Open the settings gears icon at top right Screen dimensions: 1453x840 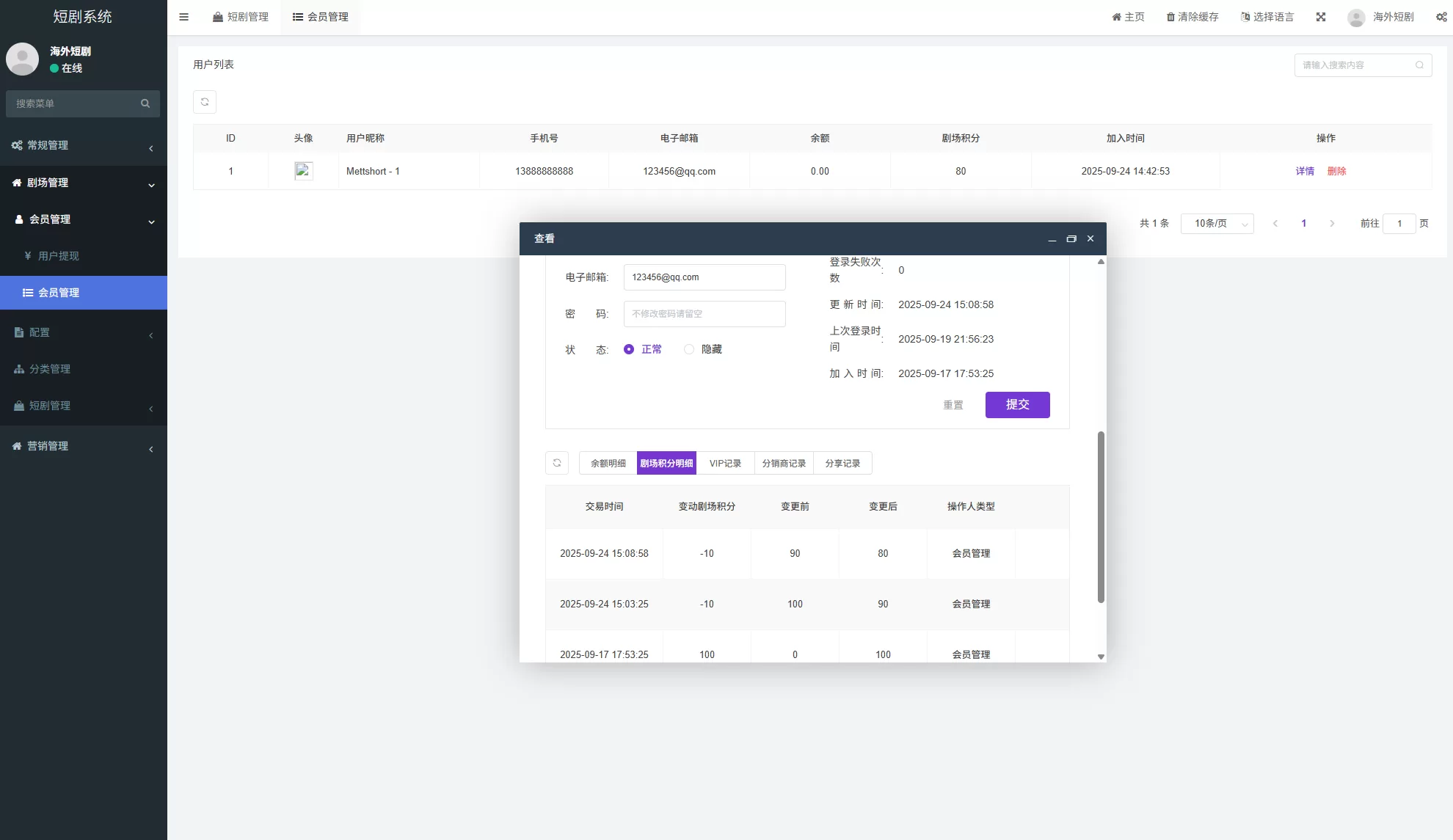coord(1441,17)
